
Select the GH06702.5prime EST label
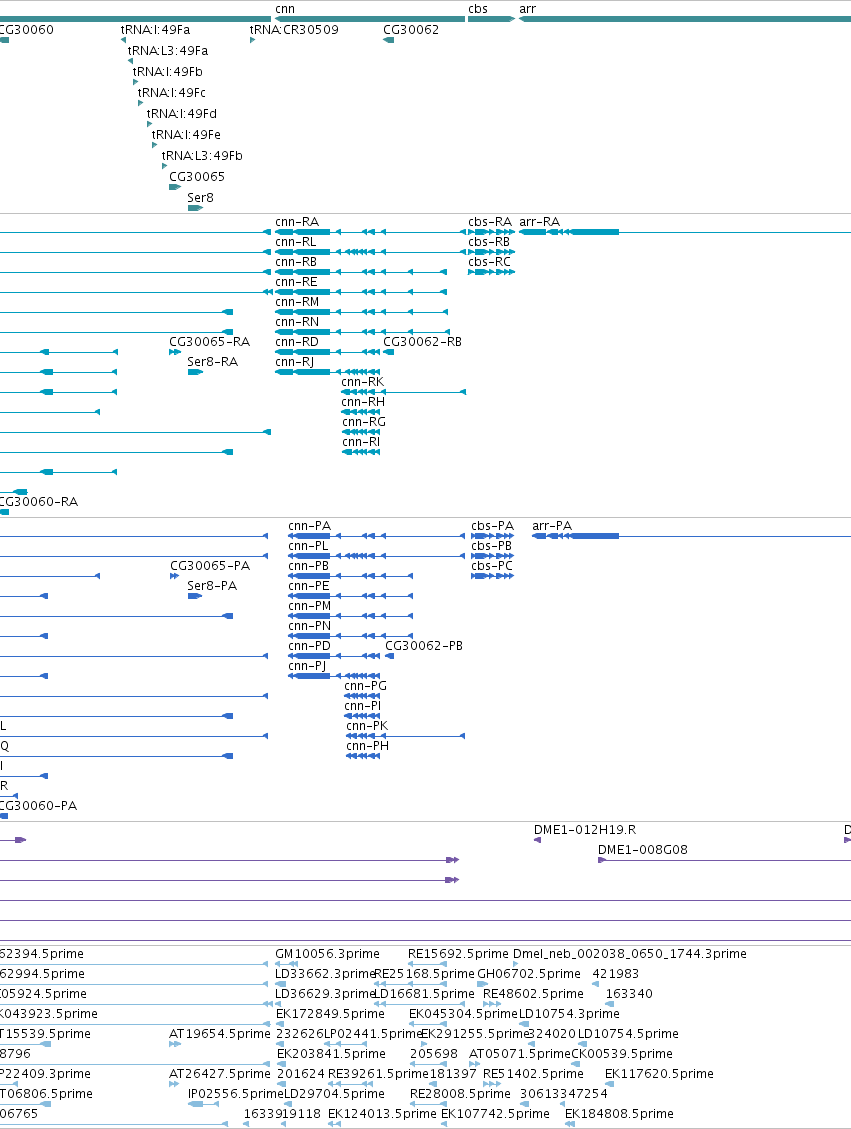pos(528,973)
